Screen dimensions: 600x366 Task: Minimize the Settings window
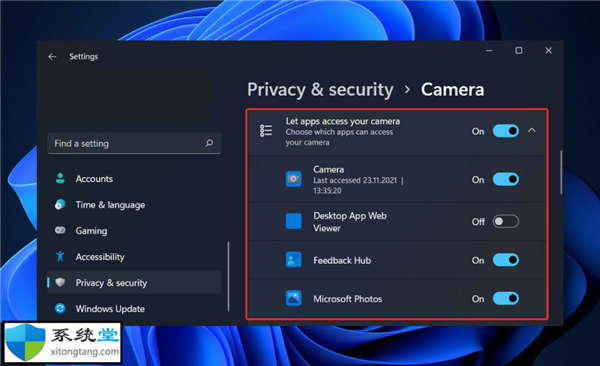tap(489, 51)
